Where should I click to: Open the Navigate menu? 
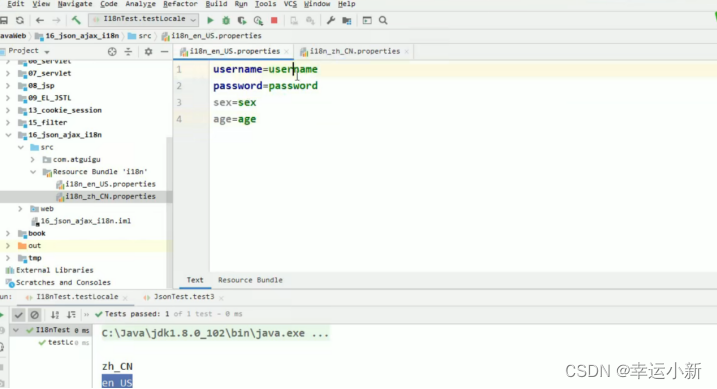point(75,4)
